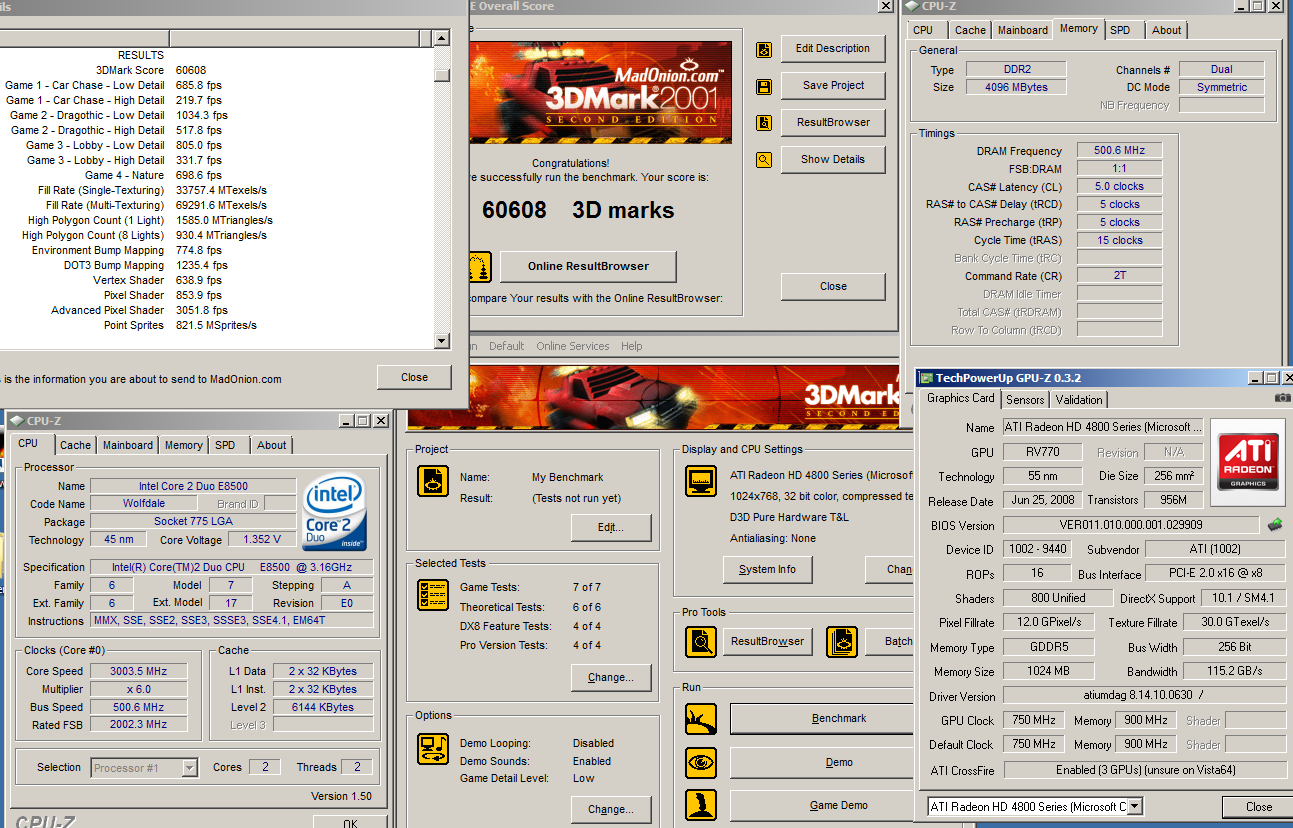1293x828 pixels.
Task: Click the Game Demo joystick icon
Action: coord(701,806)
